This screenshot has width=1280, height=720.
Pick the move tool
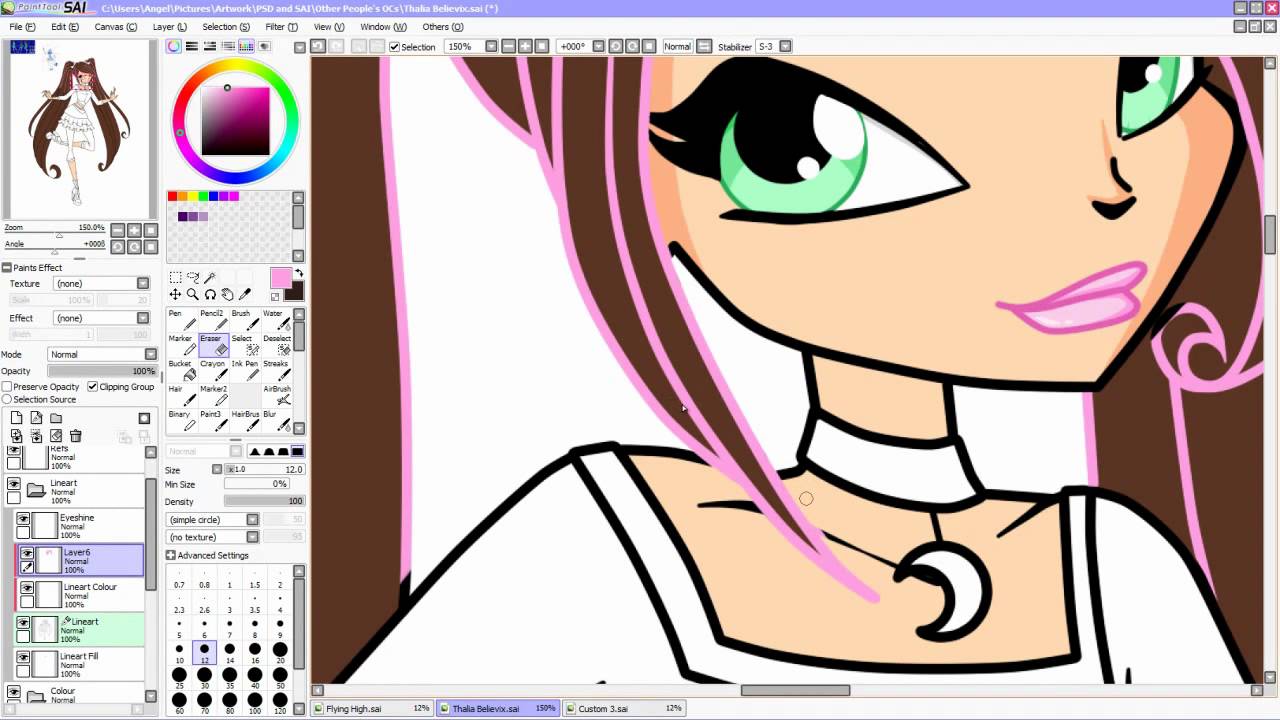point(175,294)
